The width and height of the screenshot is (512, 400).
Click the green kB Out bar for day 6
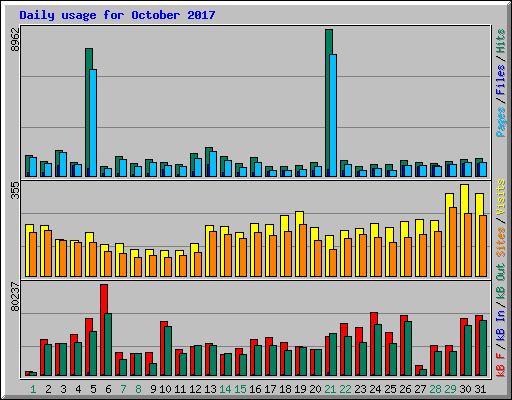pos(108,344)
